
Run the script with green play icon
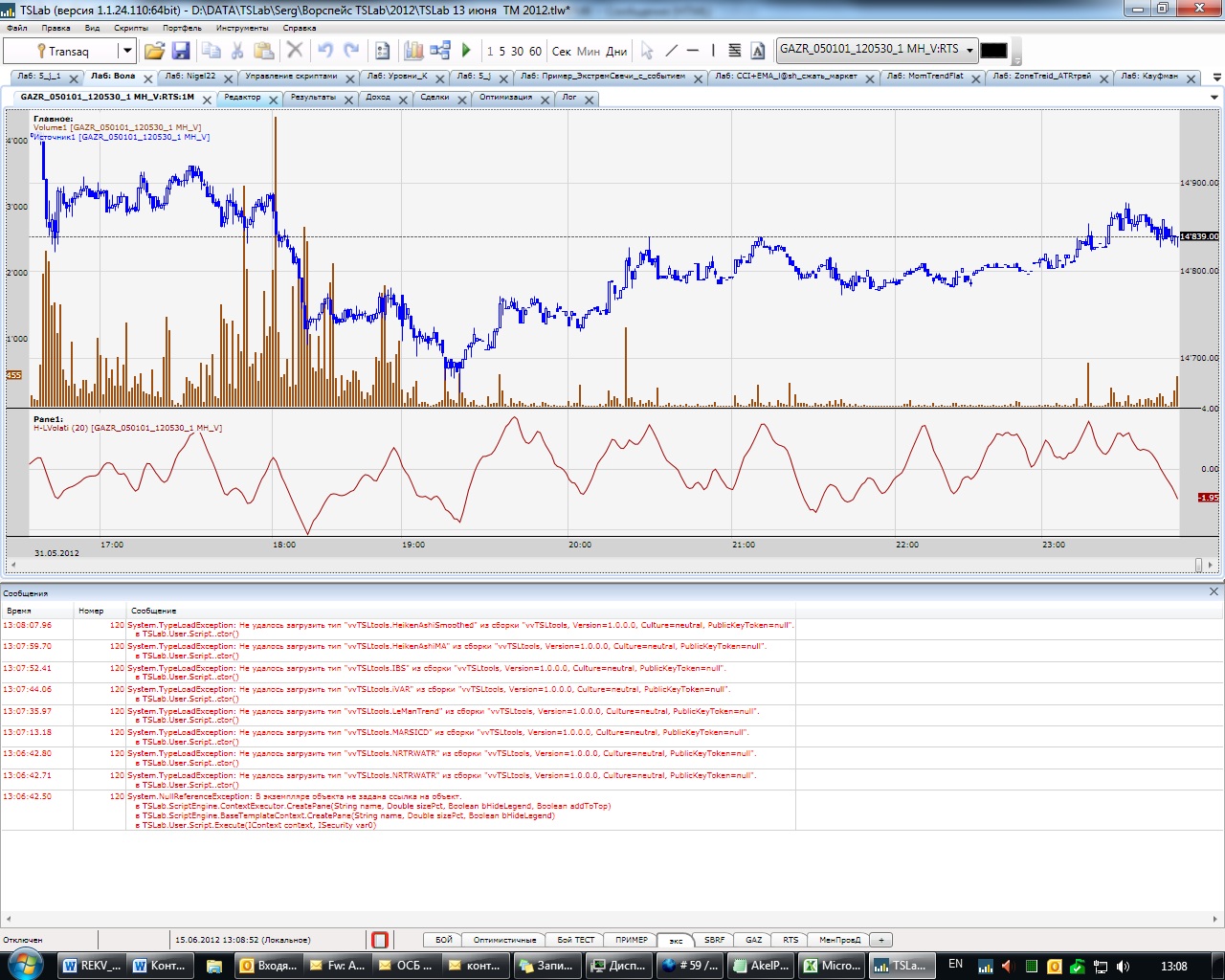point(466,51)
